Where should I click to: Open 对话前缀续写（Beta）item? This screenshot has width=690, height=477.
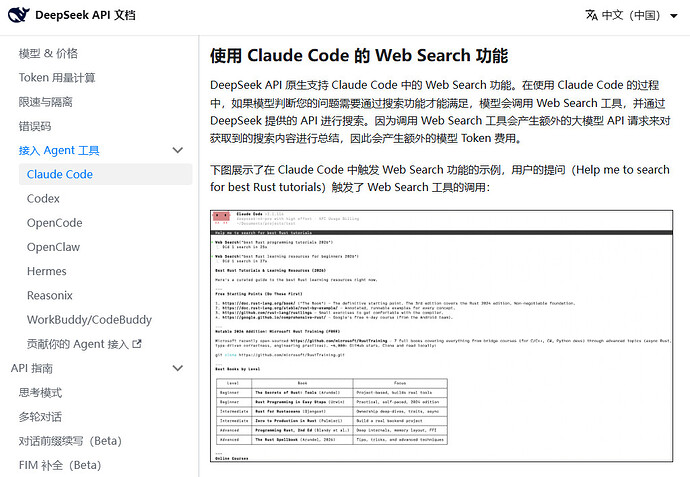[x=70, y=441]
